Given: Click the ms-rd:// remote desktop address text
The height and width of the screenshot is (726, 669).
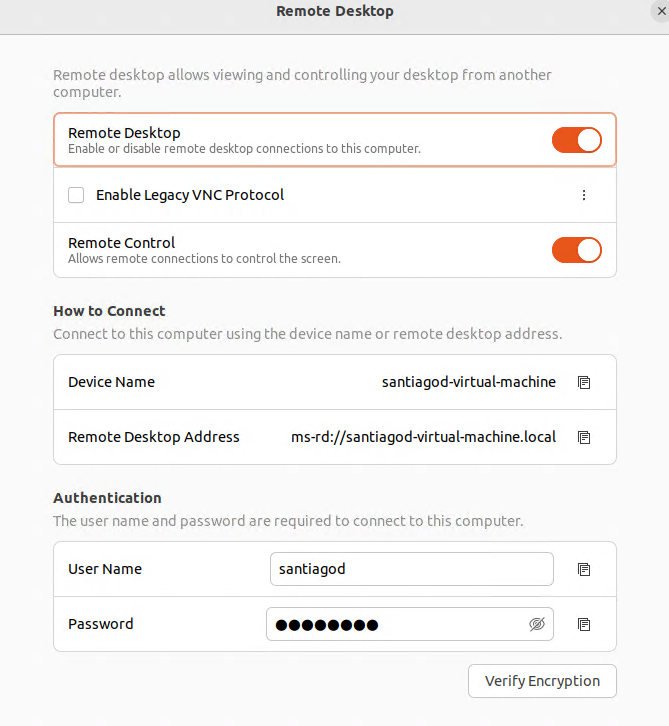Looking at the screenshot, I should pos(424,437).
